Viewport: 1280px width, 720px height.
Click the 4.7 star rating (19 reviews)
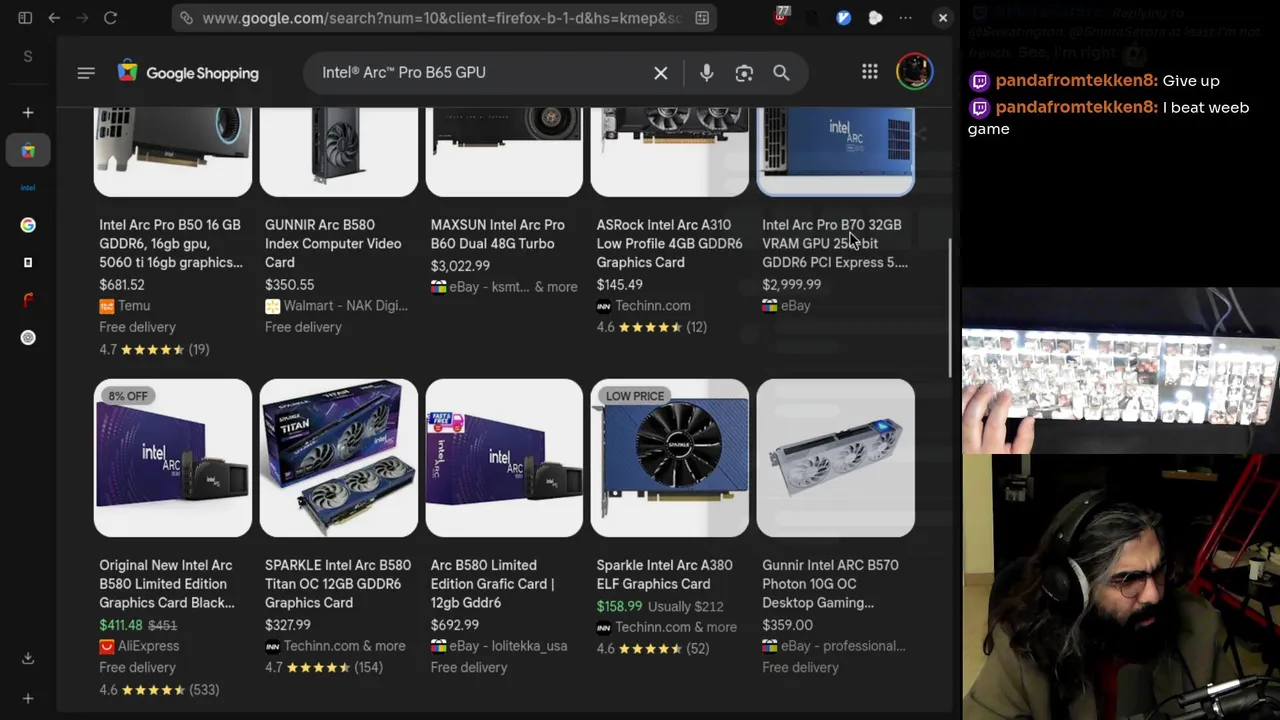click(x=154, y=350)
